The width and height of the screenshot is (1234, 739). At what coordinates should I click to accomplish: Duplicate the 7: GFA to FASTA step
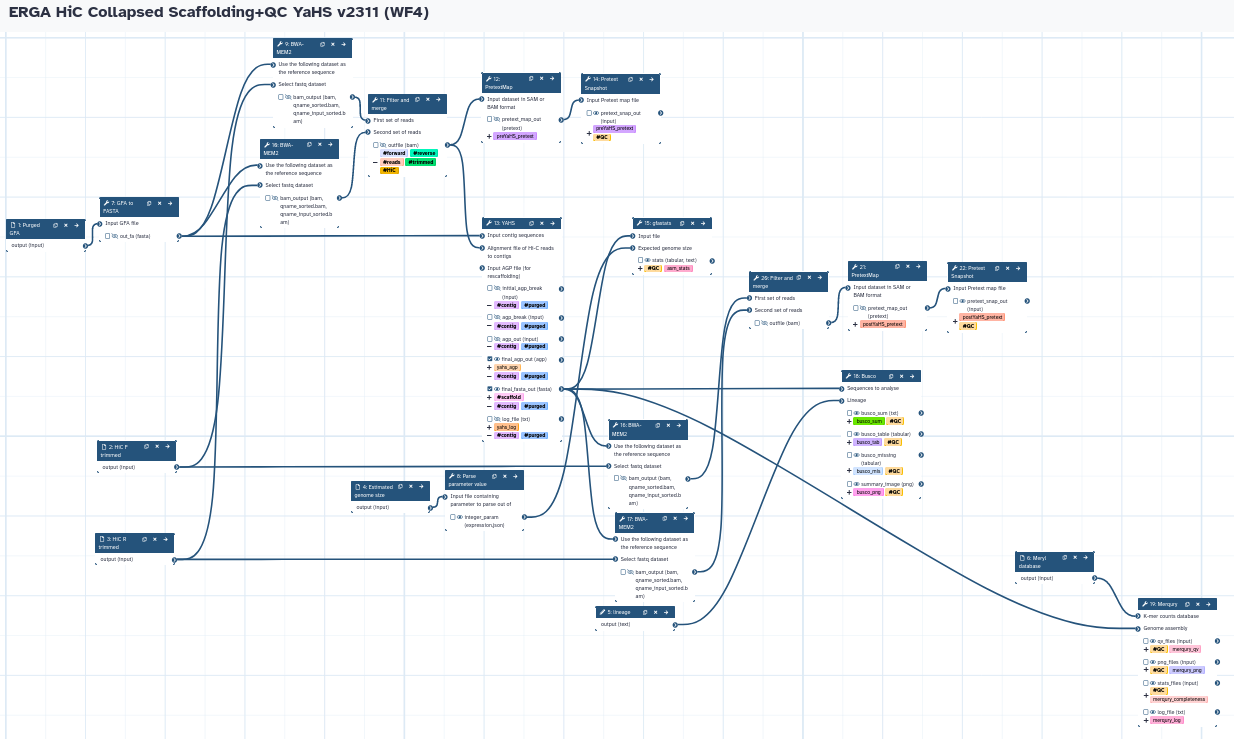tap(148, 202)
